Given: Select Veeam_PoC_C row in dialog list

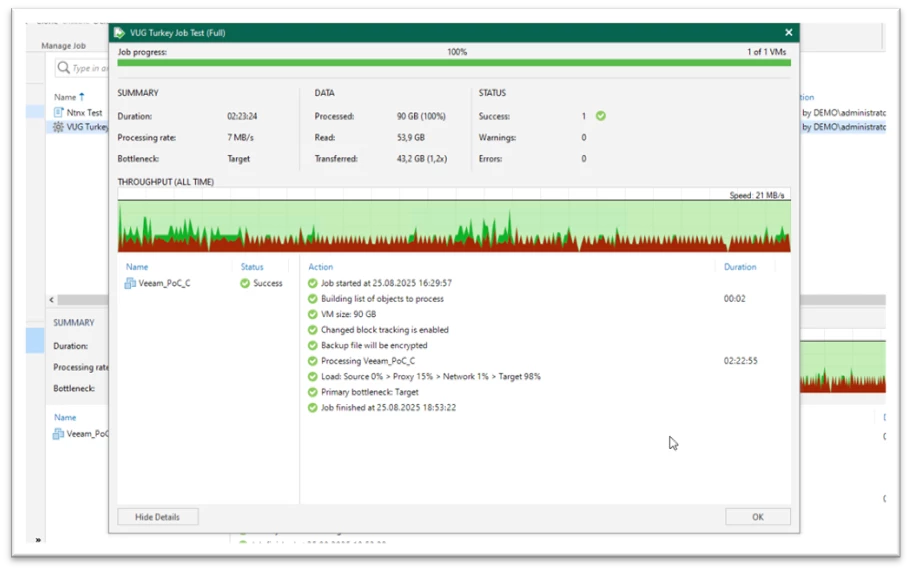Looking at the screenshot, I should click(207, 283).
